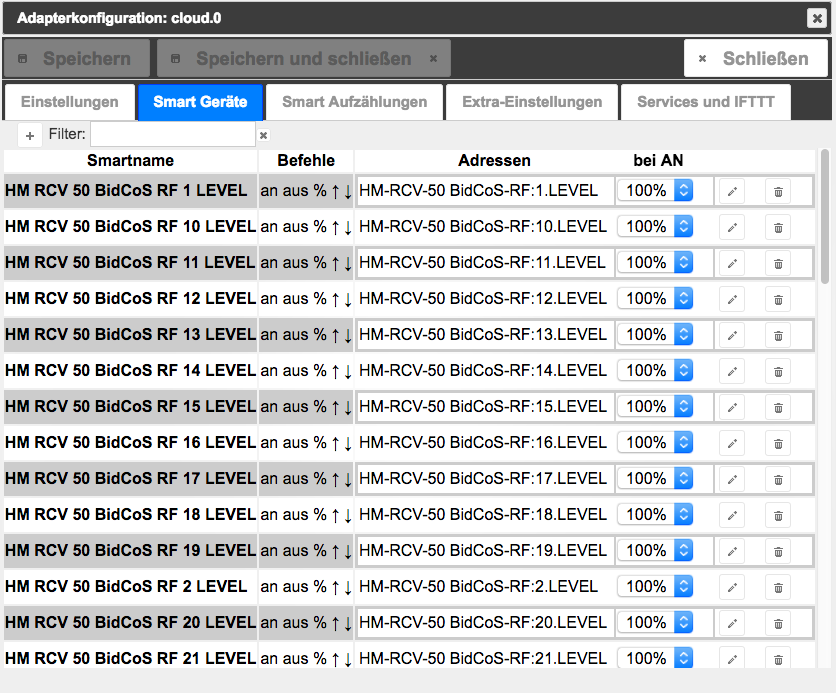Screen dimensions: 836x693
Task: Delete RF 17 LEVEL entry
Action: click(778, 479)
